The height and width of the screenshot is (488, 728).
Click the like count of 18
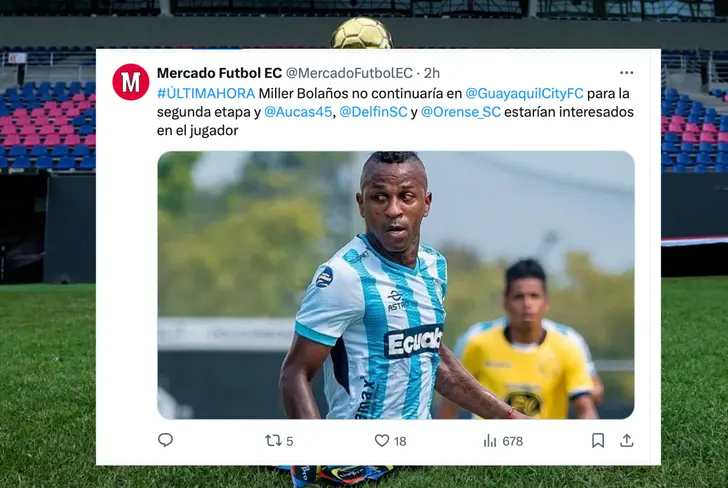(400, 441)
